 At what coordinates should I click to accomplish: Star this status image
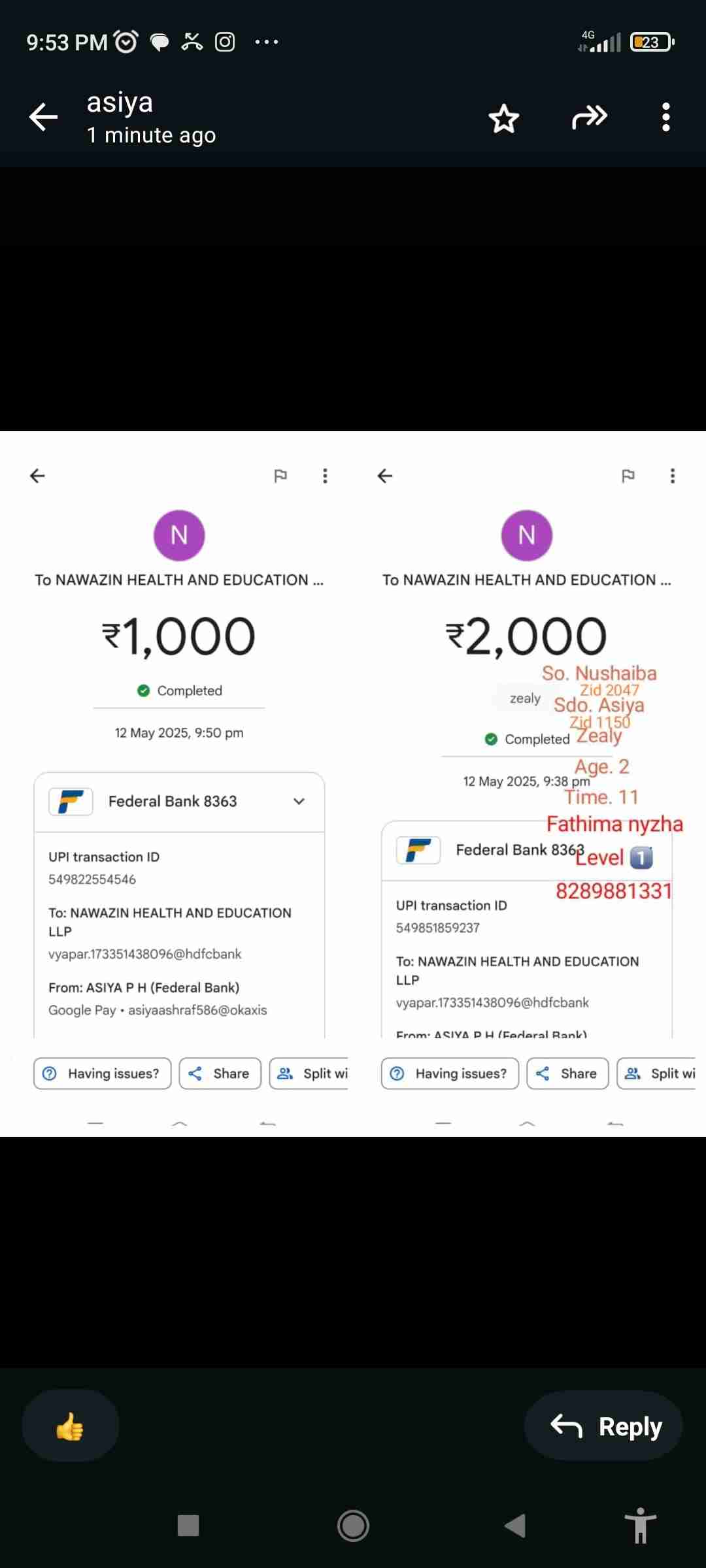tap(503, 118)
